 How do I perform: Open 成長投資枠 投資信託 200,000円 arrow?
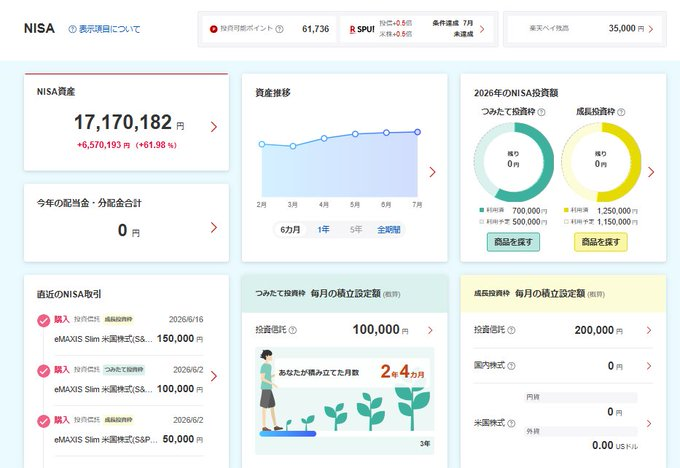click(649, 330)
